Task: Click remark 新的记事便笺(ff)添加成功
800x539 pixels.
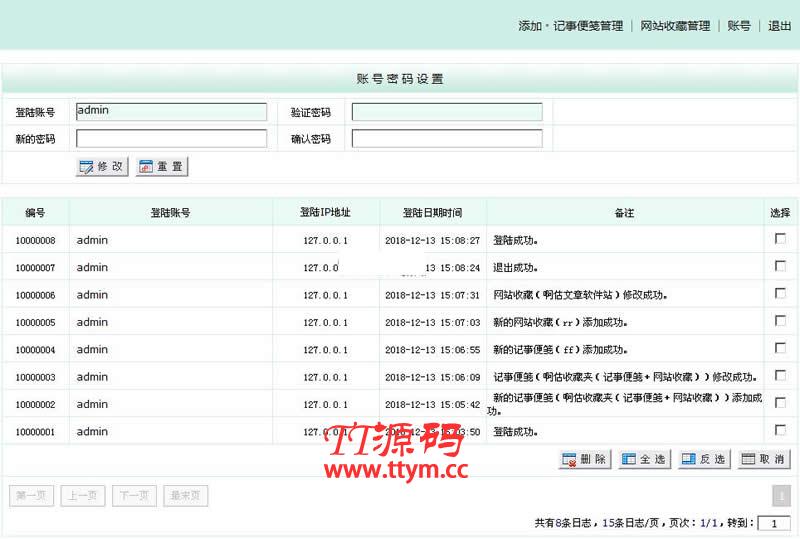Action: (x=560, y=350)
